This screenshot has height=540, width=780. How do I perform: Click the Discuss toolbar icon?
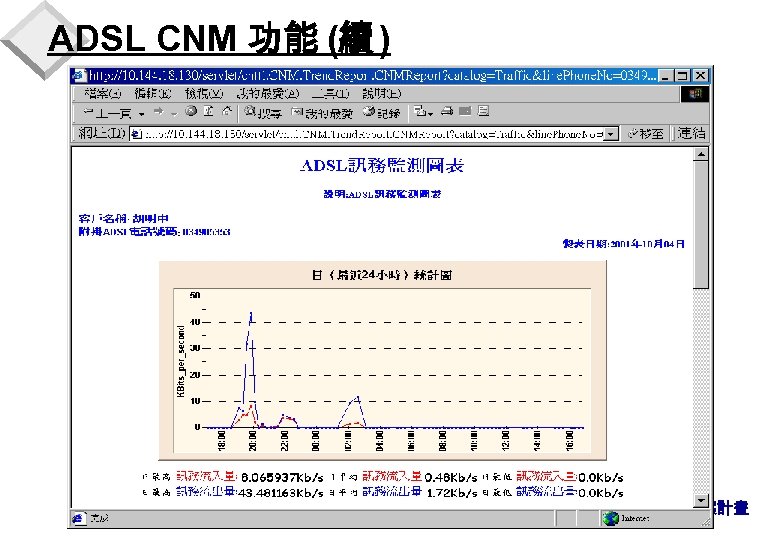484,111
